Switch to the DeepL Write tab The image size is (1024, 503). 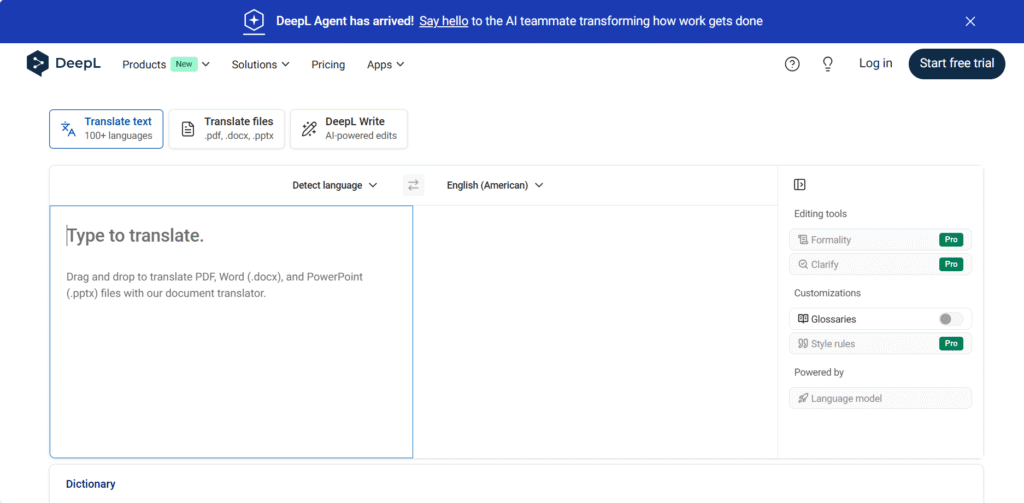pyautogui.click(x=348, y=129)
